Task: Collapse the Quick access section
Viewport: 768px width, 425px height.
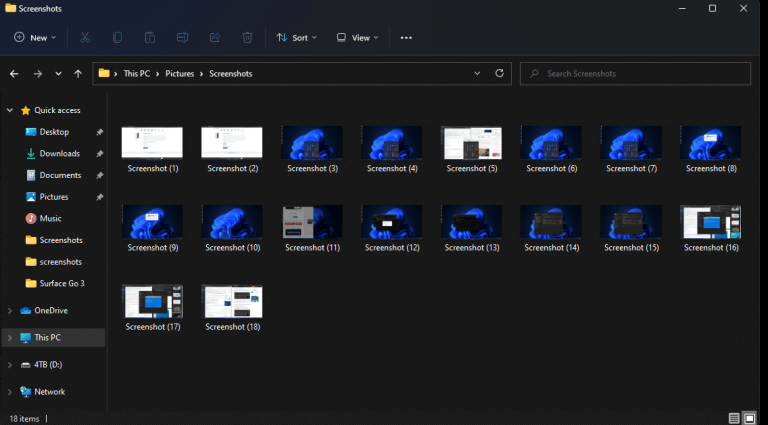Action: pos(10,111)
